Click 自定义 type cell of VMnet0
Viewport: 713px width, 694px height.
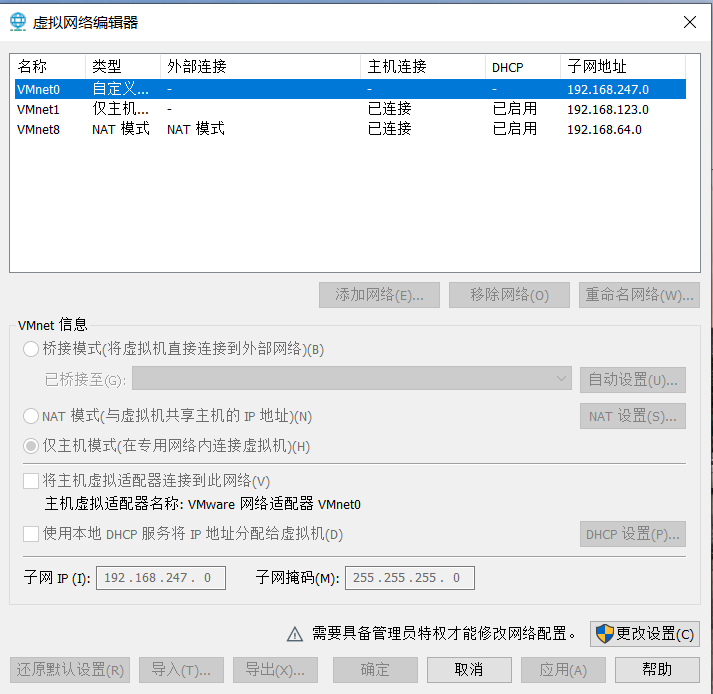[120, 89]
